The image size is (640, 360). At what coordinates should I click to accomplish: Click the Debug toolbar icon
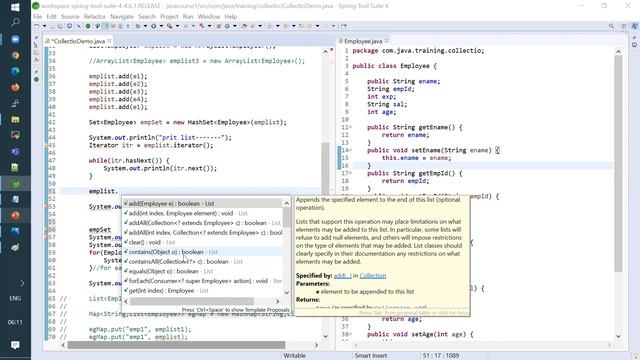point(138,26)
